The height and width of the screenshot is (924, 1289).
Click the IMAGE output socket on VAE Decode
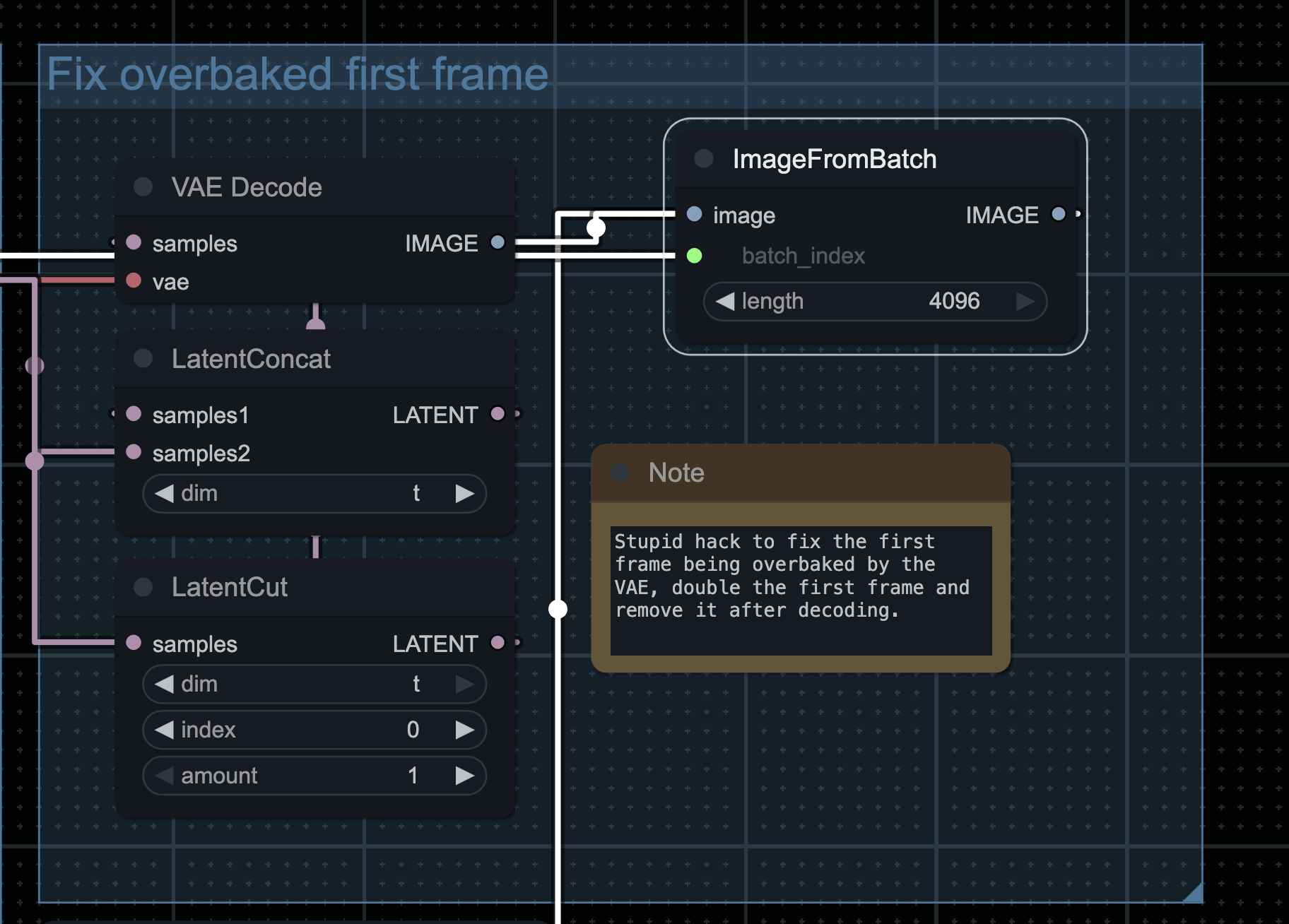pos(498,242)
